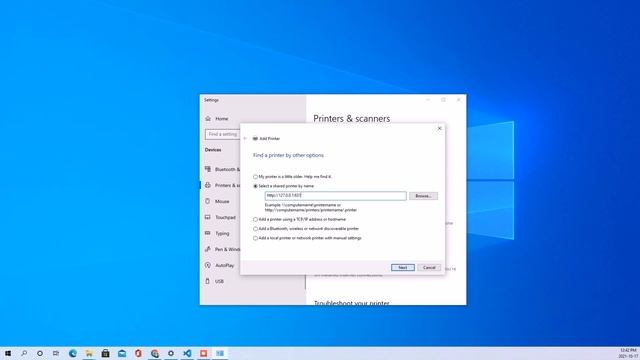The image size is (640, 360).
Task: Click the Home icon in Settings sidebar
Action: click(208, 118)
